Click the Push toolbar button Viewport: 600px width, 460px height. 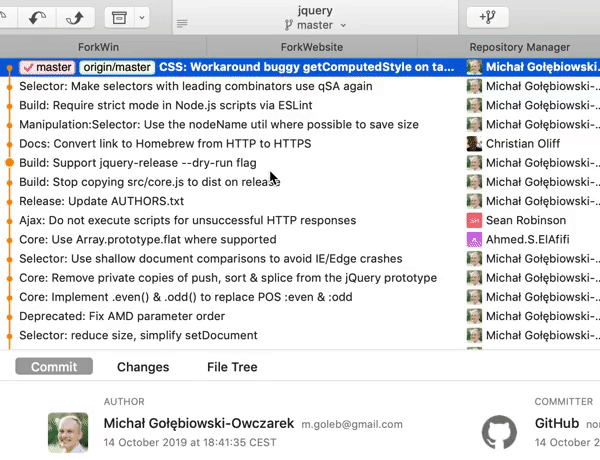pos(75,18)
